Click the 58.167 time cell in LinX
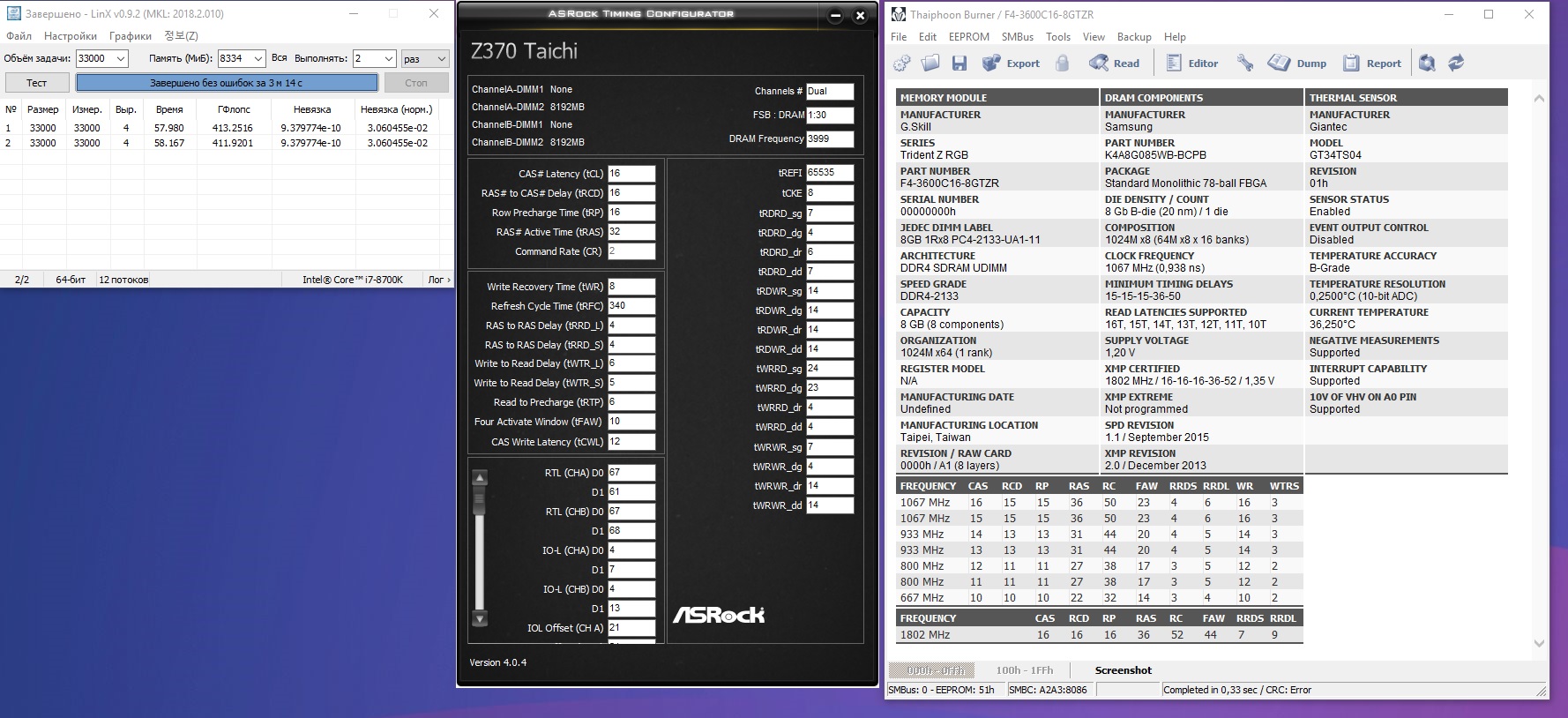The image size is (1568, 718). pos(169,143)
